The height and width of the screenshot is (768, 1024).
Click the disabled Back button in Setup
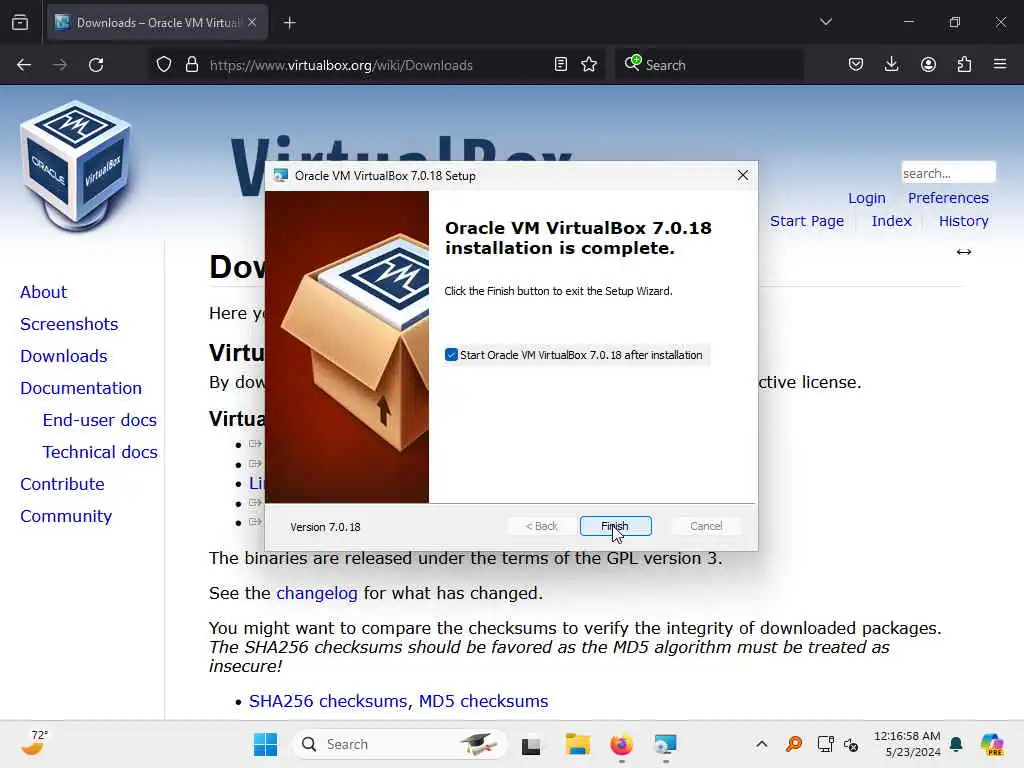(541, 526)
